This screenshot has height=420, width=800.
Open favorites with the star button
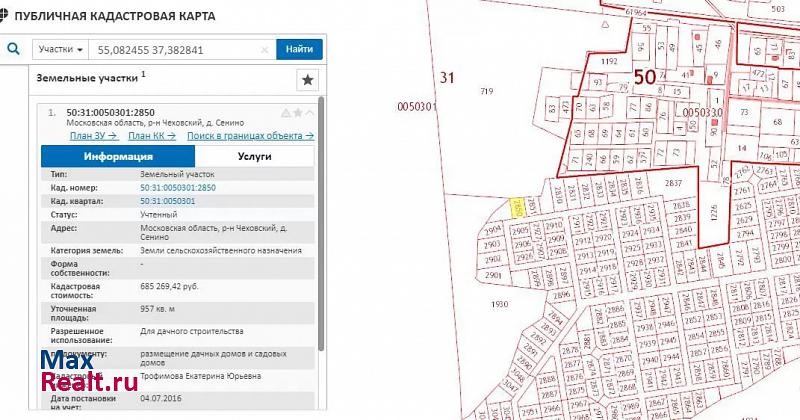pos(307,80)
